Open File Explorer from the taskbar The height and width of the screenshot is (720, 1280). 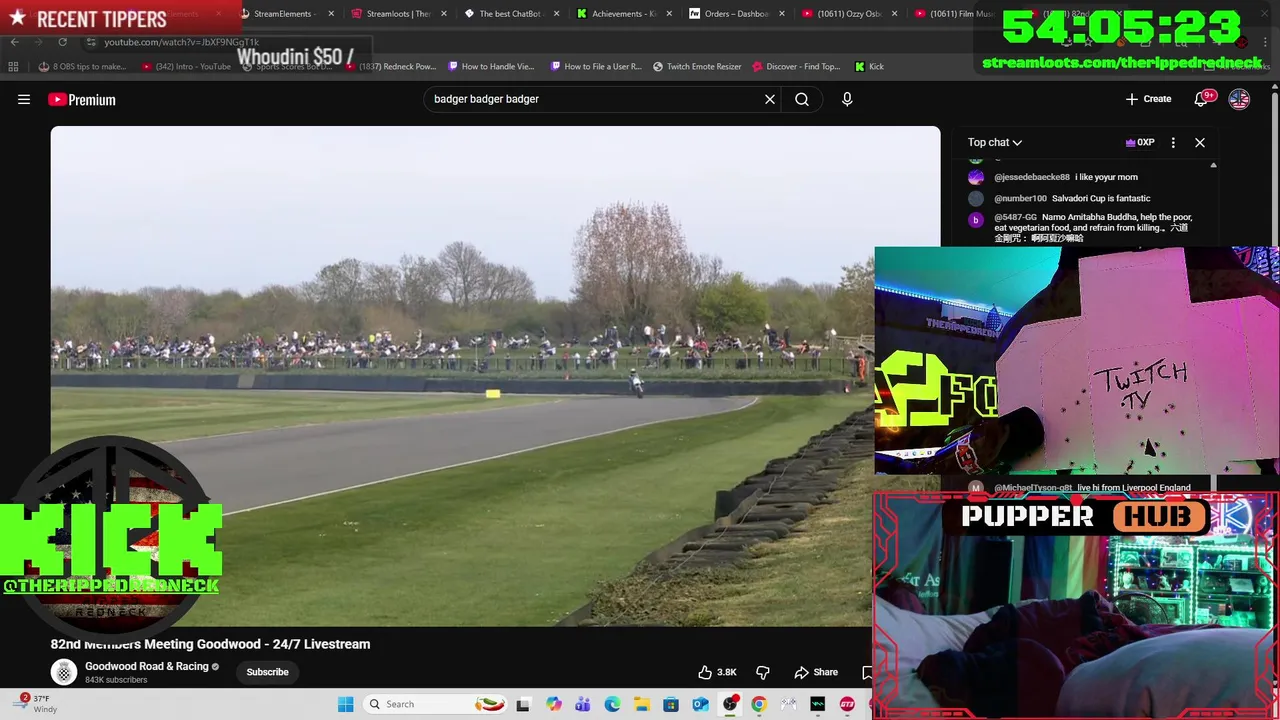641,704
